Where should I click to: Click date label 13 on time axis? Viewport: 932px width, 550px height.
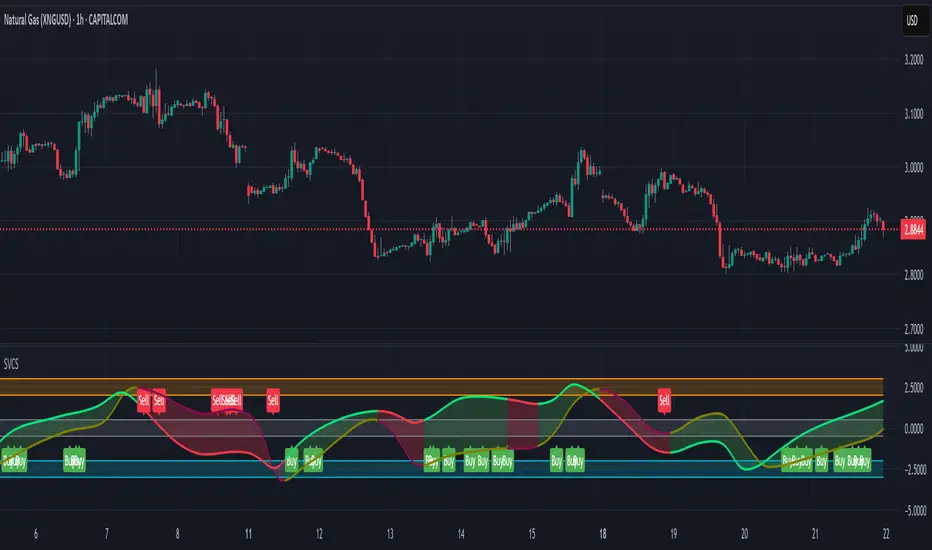390,534
